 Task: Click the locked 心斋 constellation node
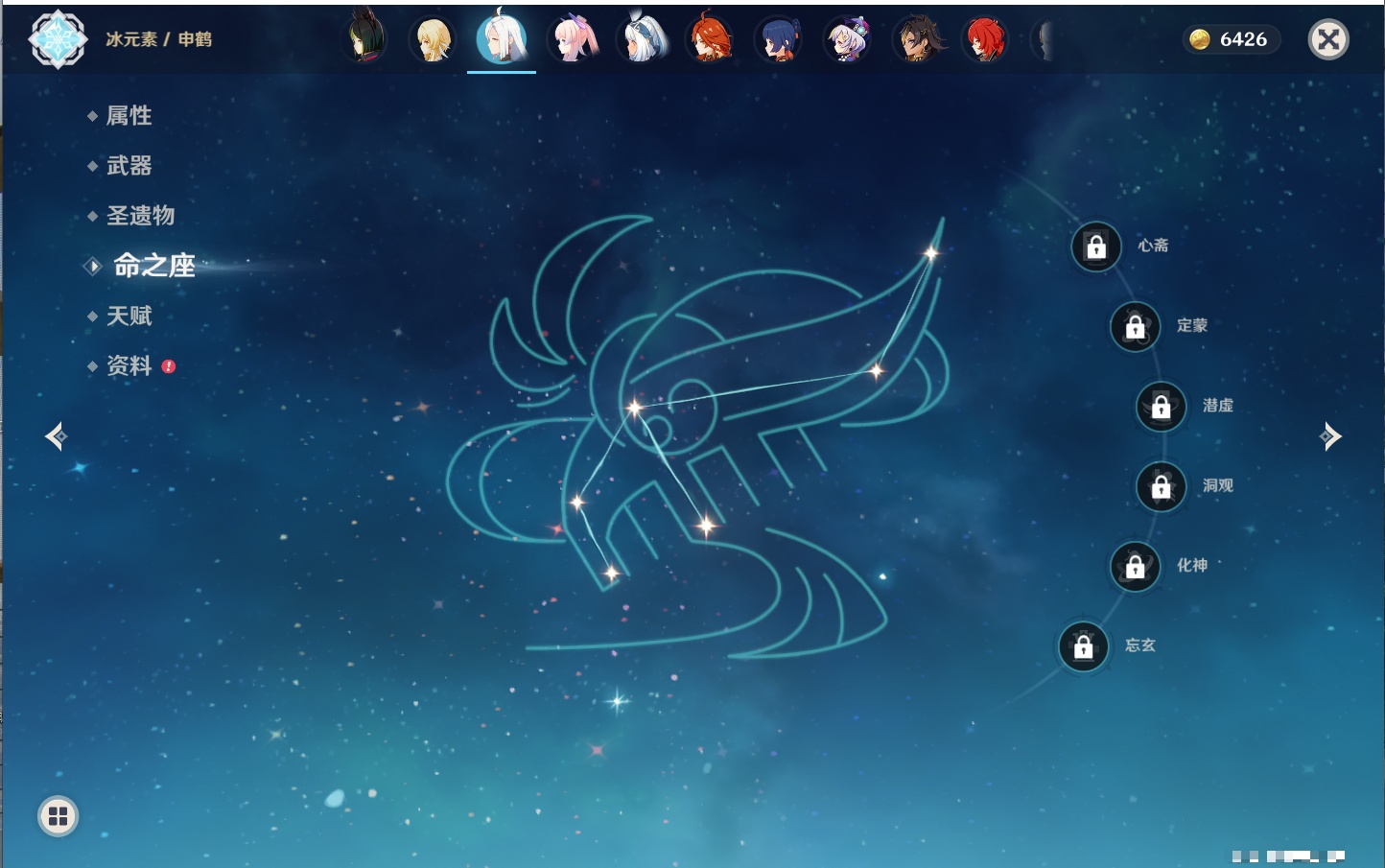click(1096, 247)
